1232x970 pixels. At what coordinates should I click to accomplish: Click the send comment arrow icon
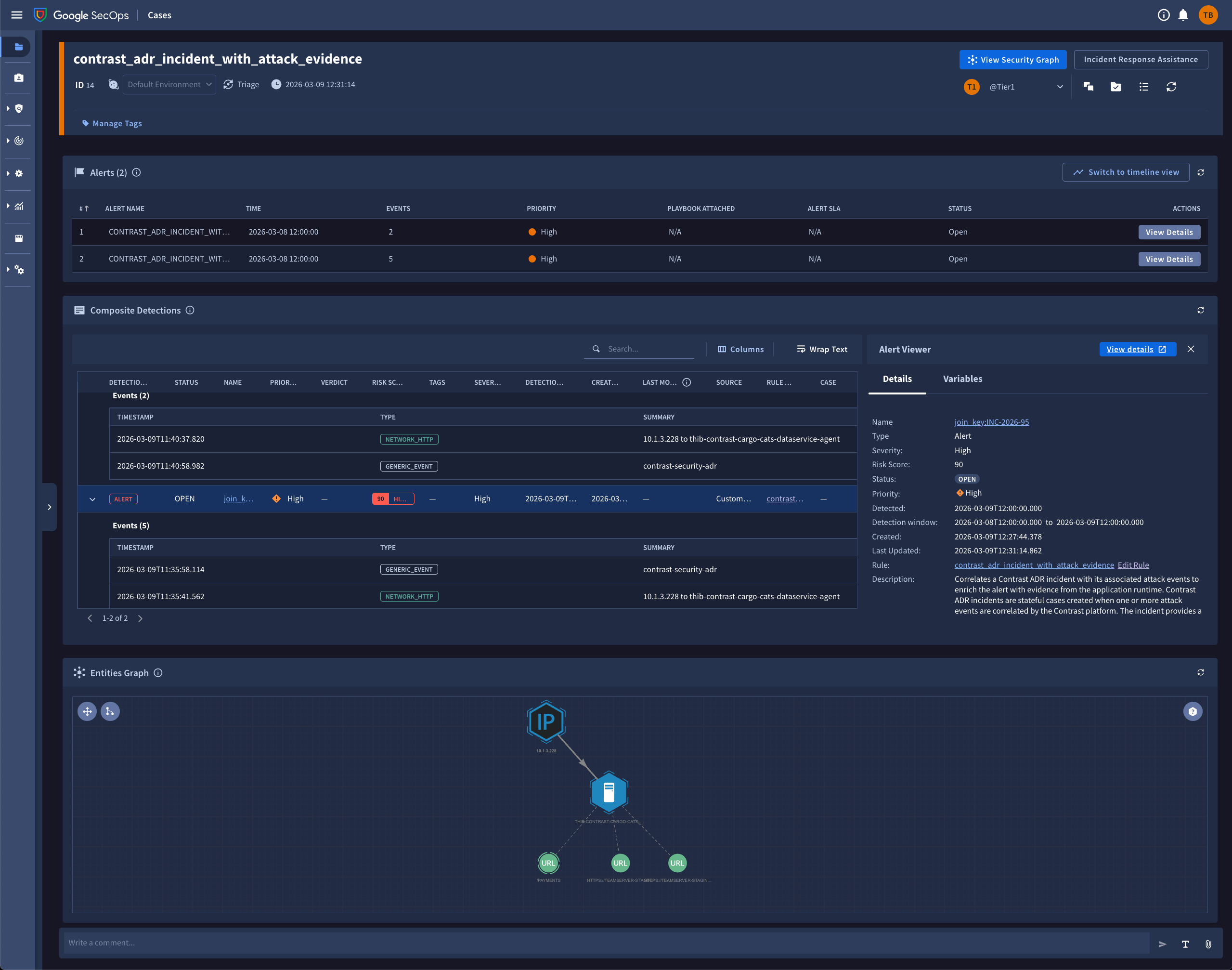(x=1163, y=944)
